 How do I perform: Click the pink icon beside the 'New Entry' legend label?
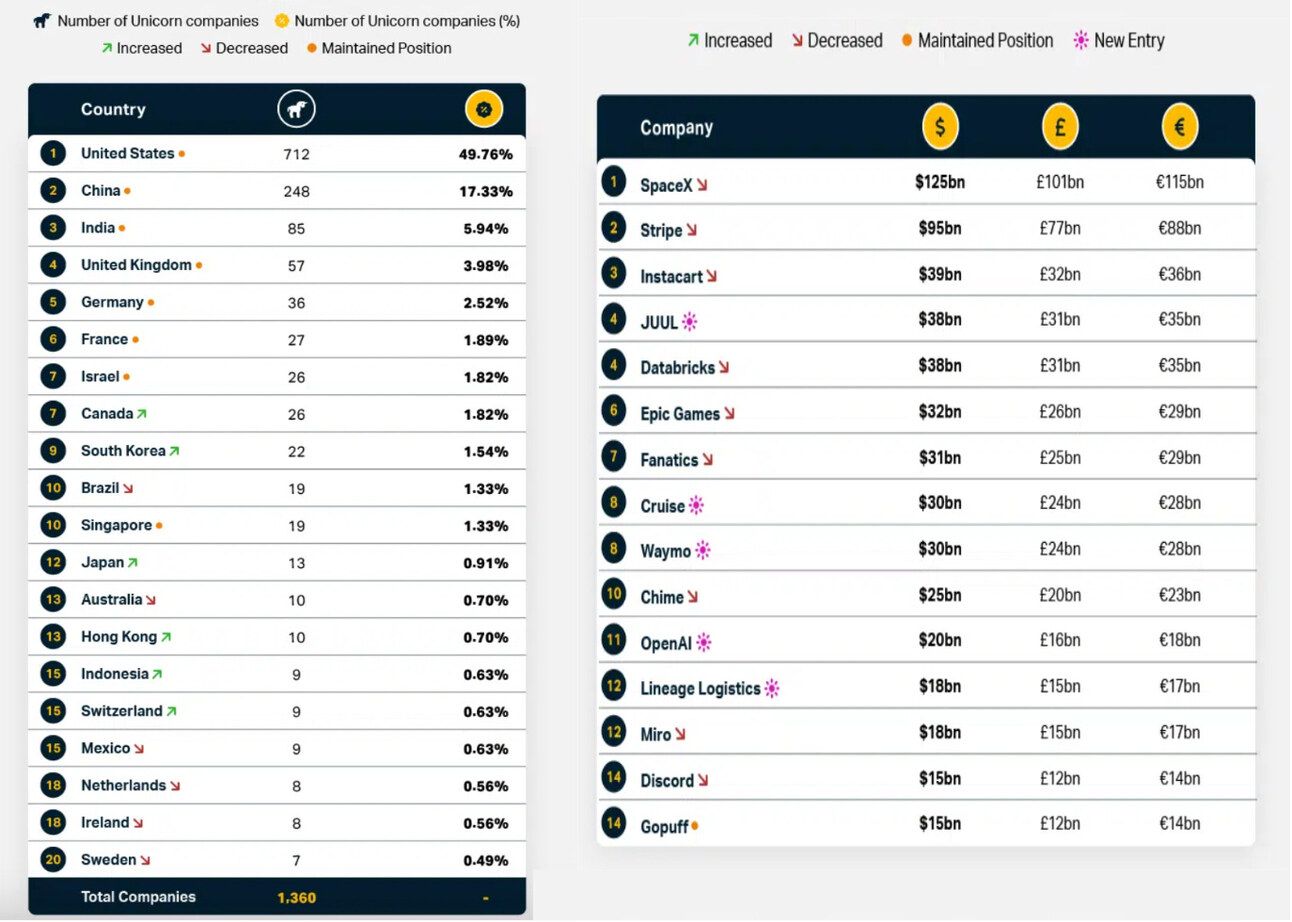pos(1080,41)
